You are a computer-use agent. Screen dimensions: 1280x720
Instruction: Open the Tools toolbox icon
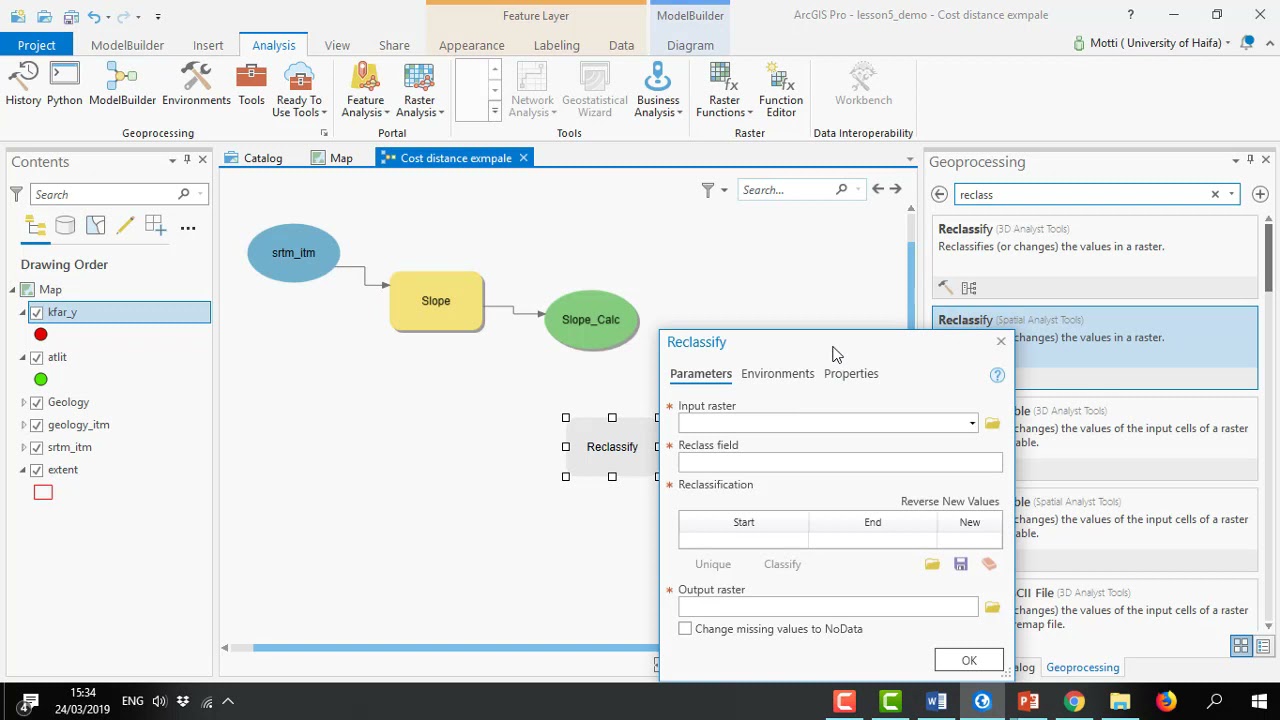tap(251, 84)
